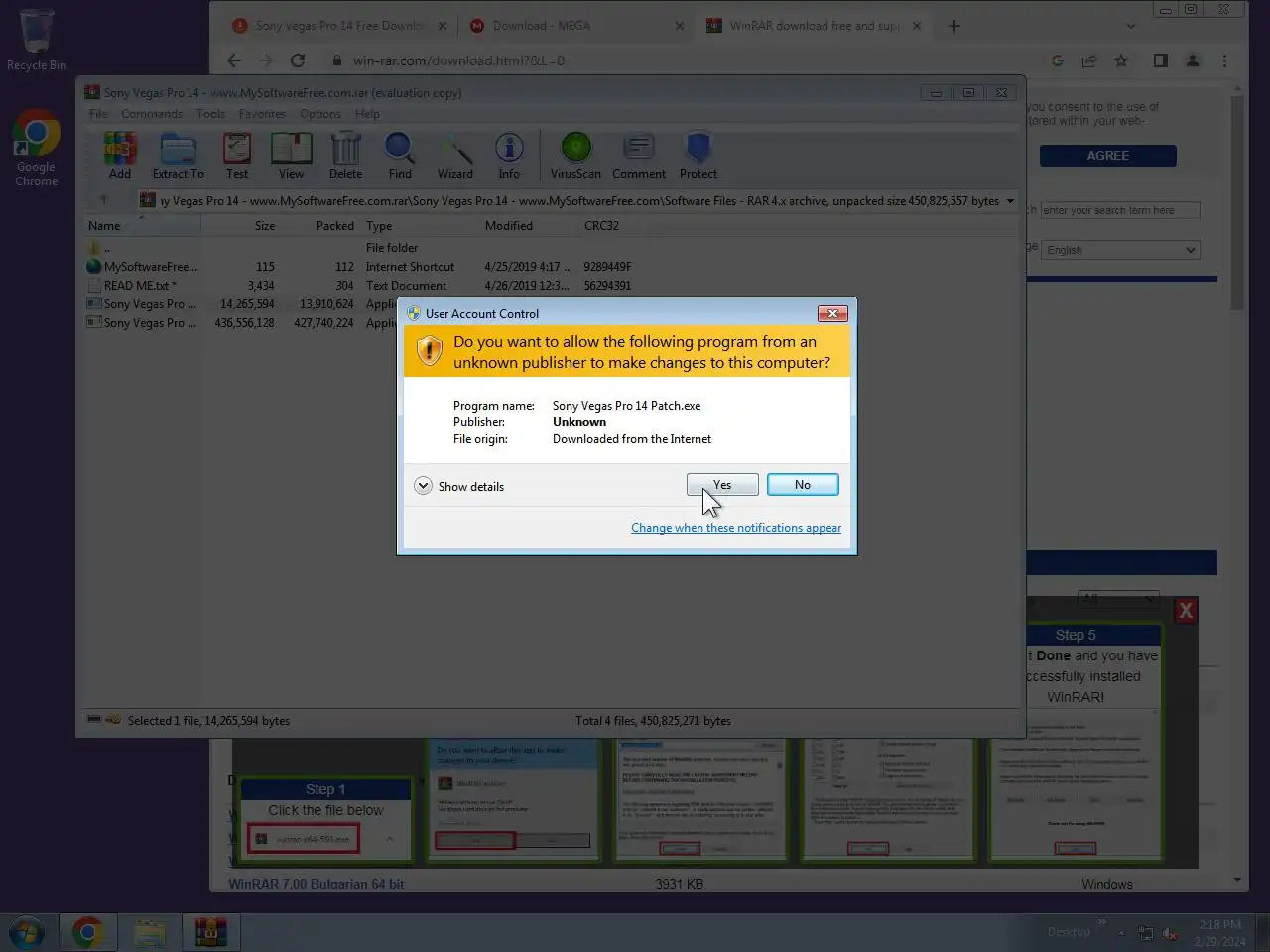This screenshot has width=1270, height=952.
Task: Click the Windows Start button
Action: (27, 932)
